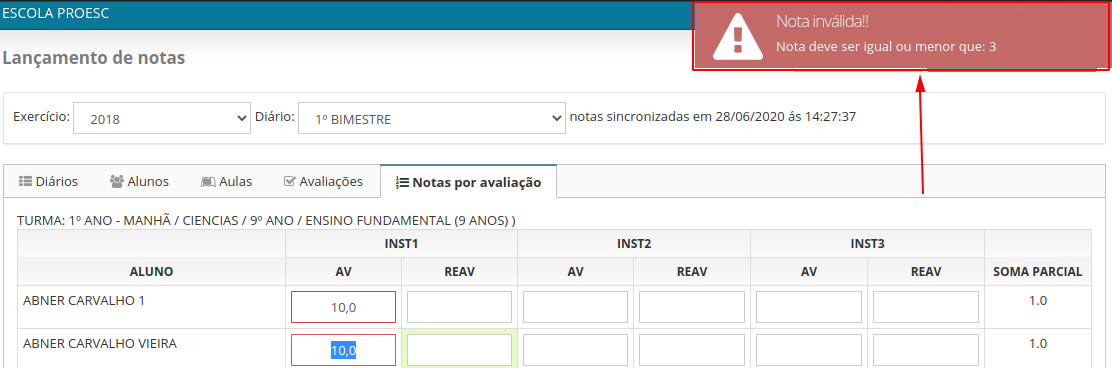Click the ALUNO column header

tap(151, 272)
